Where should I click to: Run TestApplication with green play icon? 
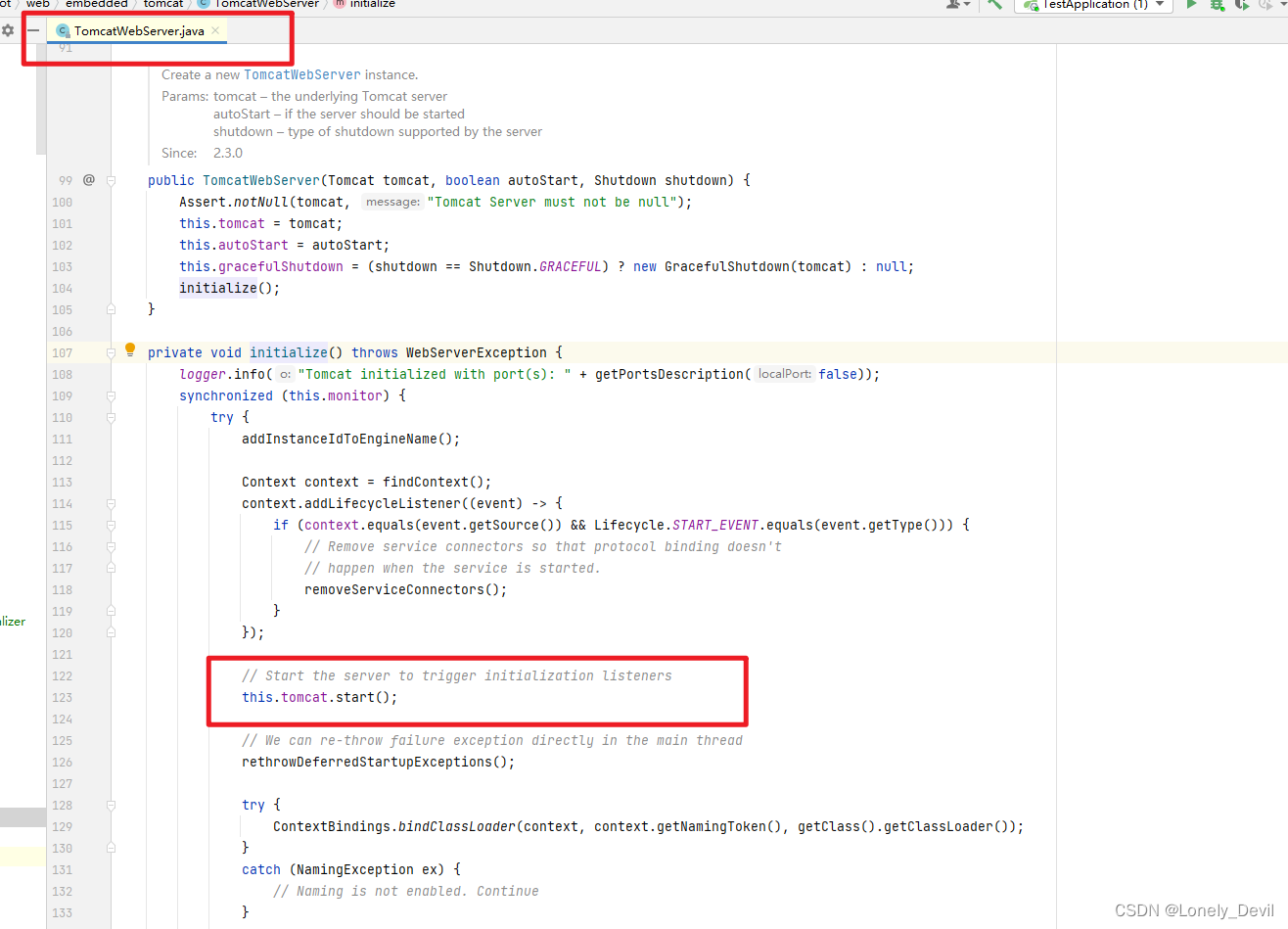1192,4
